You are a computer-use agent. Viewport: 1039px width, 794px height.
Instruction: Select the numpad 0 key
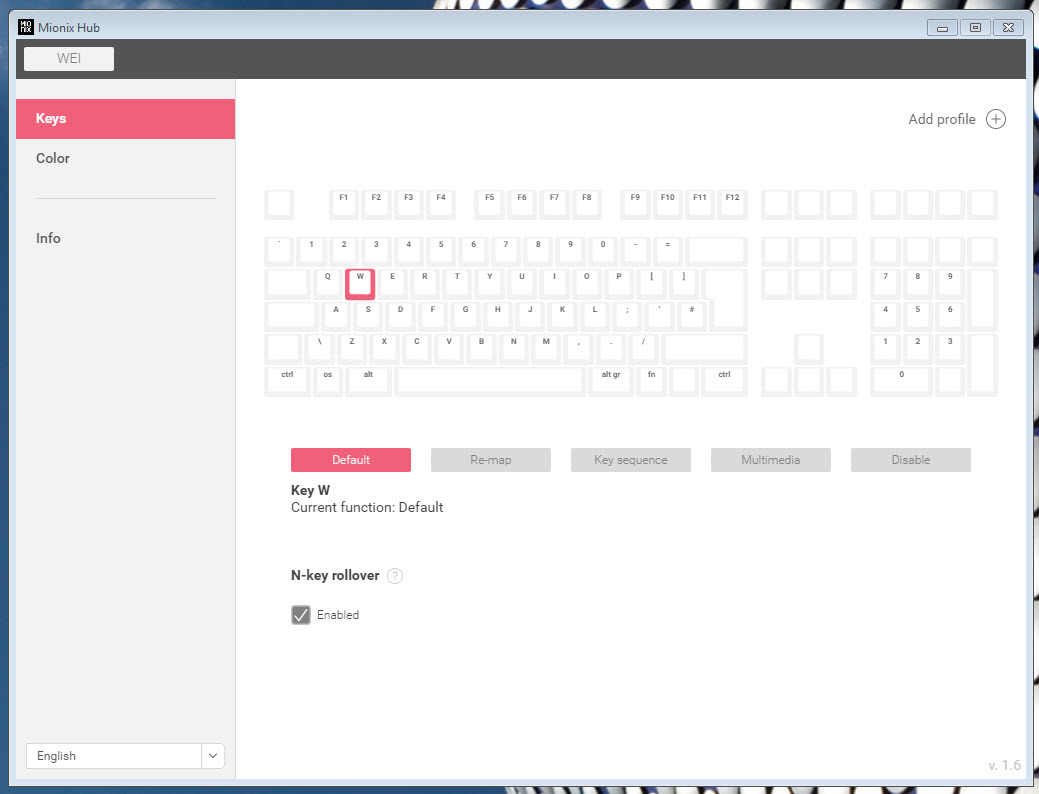click(901, 382)
